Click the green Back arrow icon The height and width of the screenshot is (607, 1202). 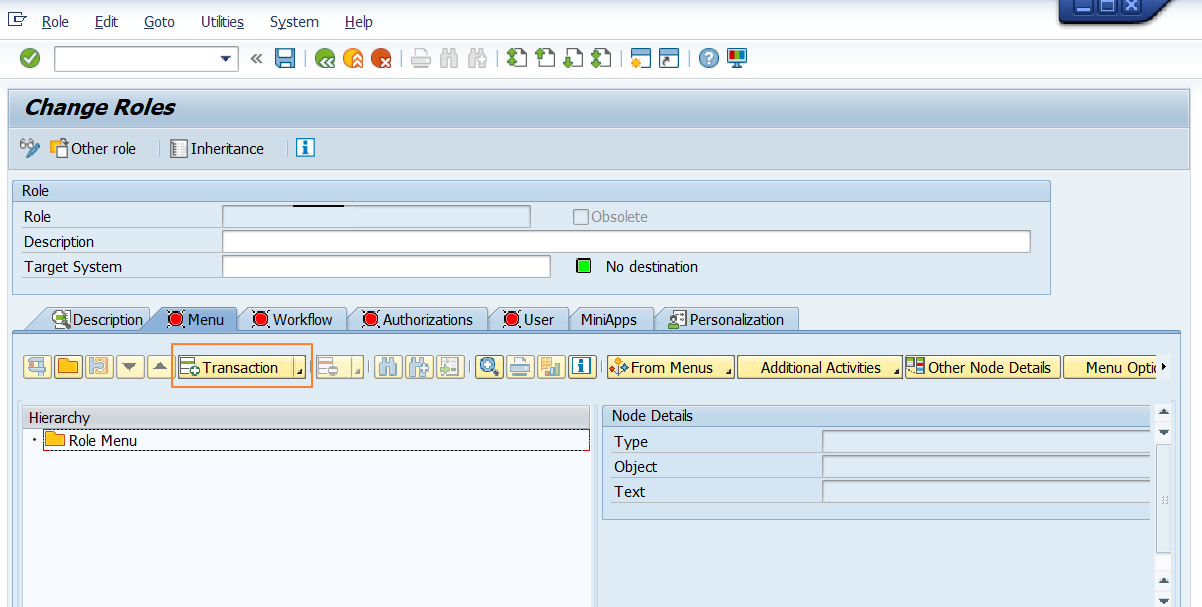[324, 58]
